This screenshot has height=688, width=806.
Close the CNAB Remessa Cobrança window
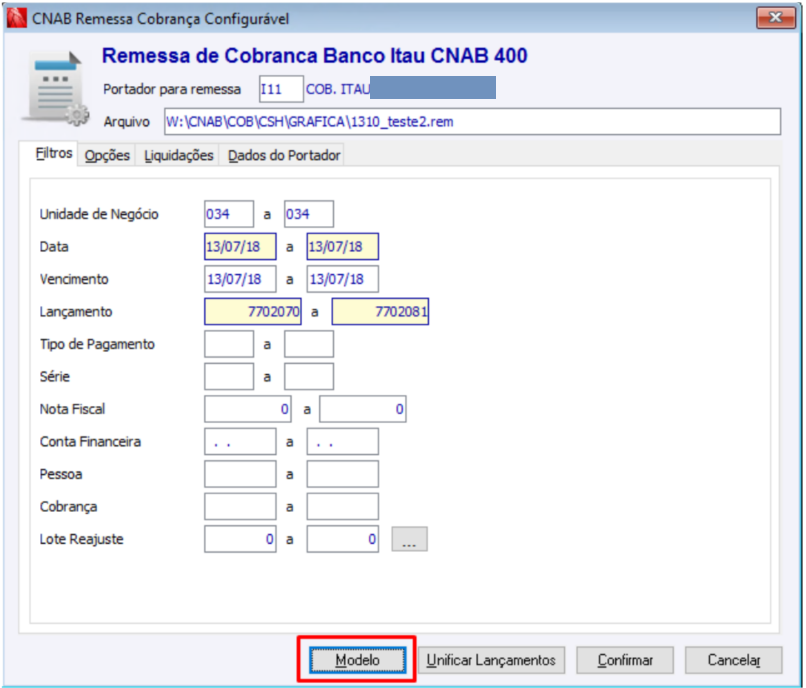(775, 17)
